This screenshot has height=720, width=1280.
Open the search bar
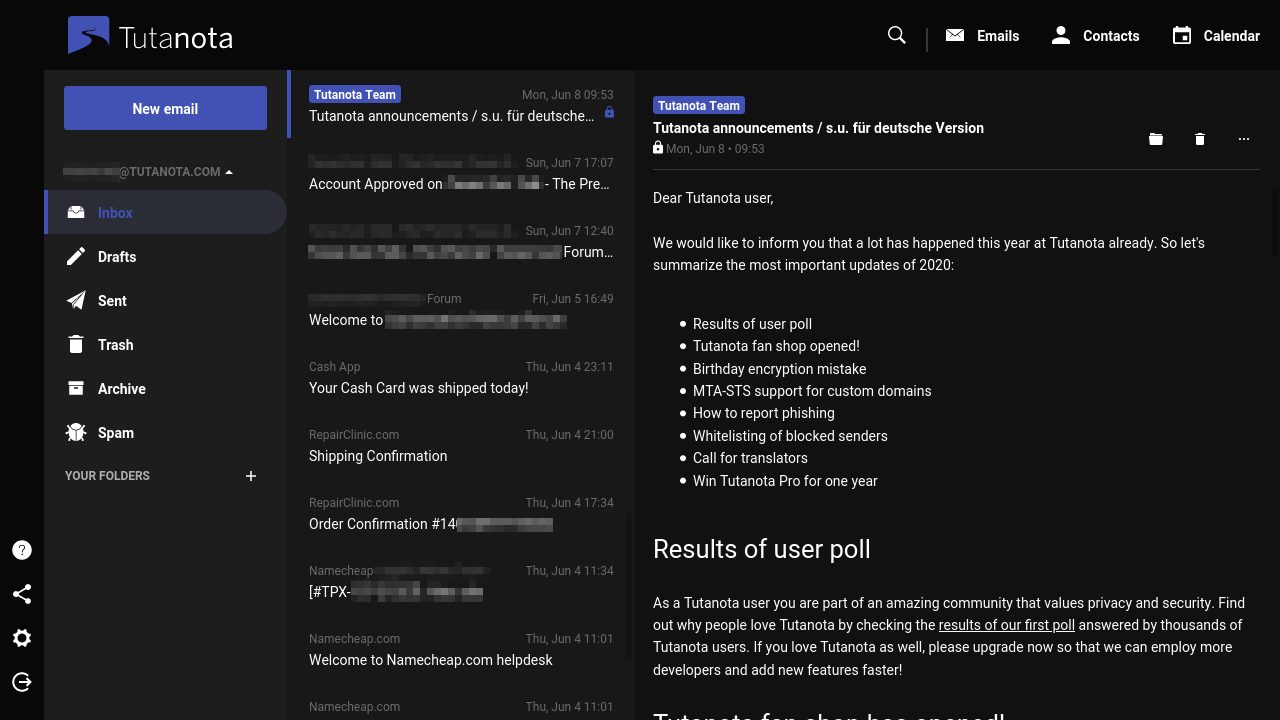point(896,35)
